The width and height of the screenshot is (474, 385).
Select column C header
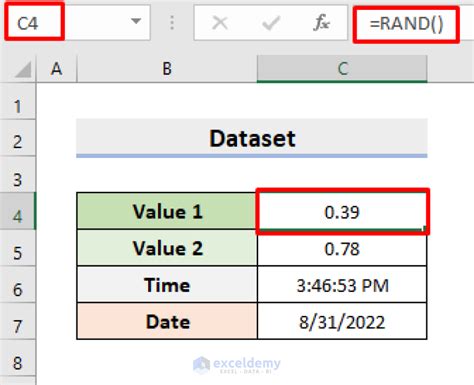[342, 69]
